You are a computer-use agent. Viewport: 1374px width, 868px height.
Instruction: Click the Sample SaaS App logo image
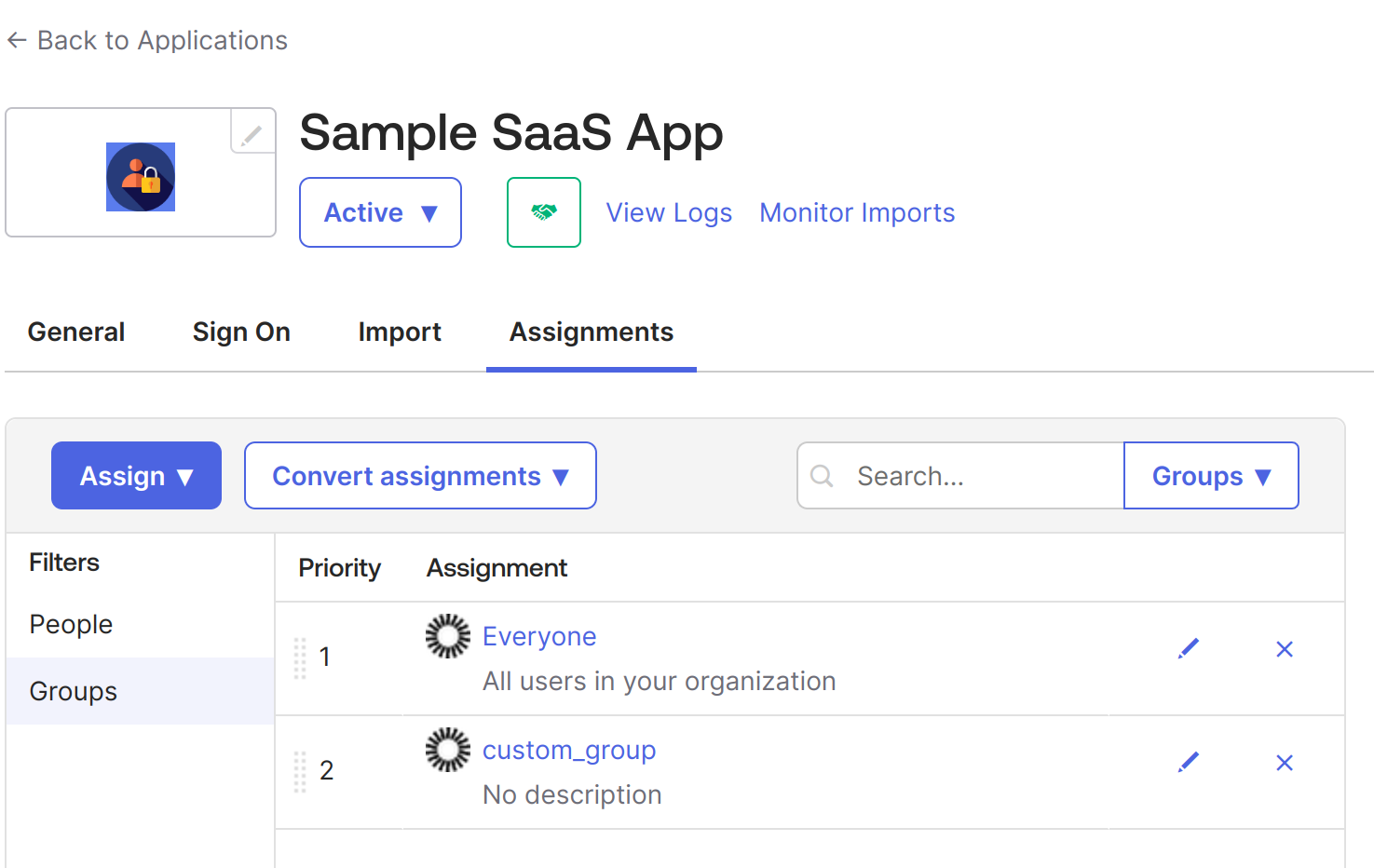pyautogui.click(x=141, y=177)
